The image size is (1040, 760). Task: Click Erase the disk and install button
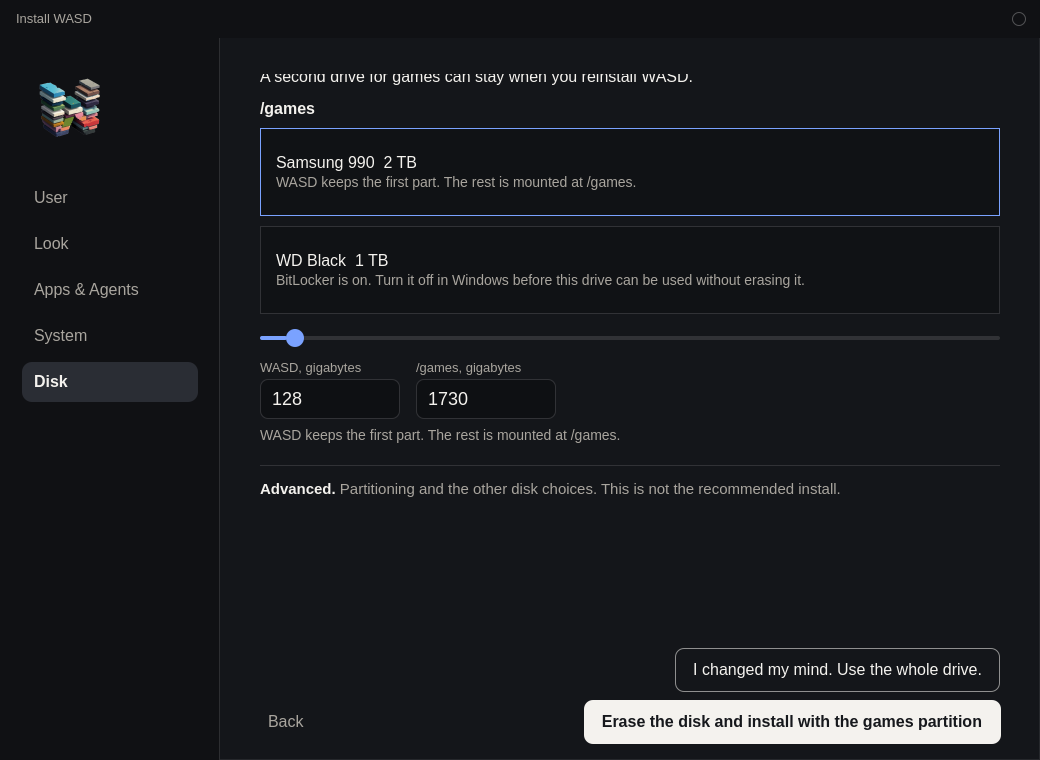pos(792,722)
